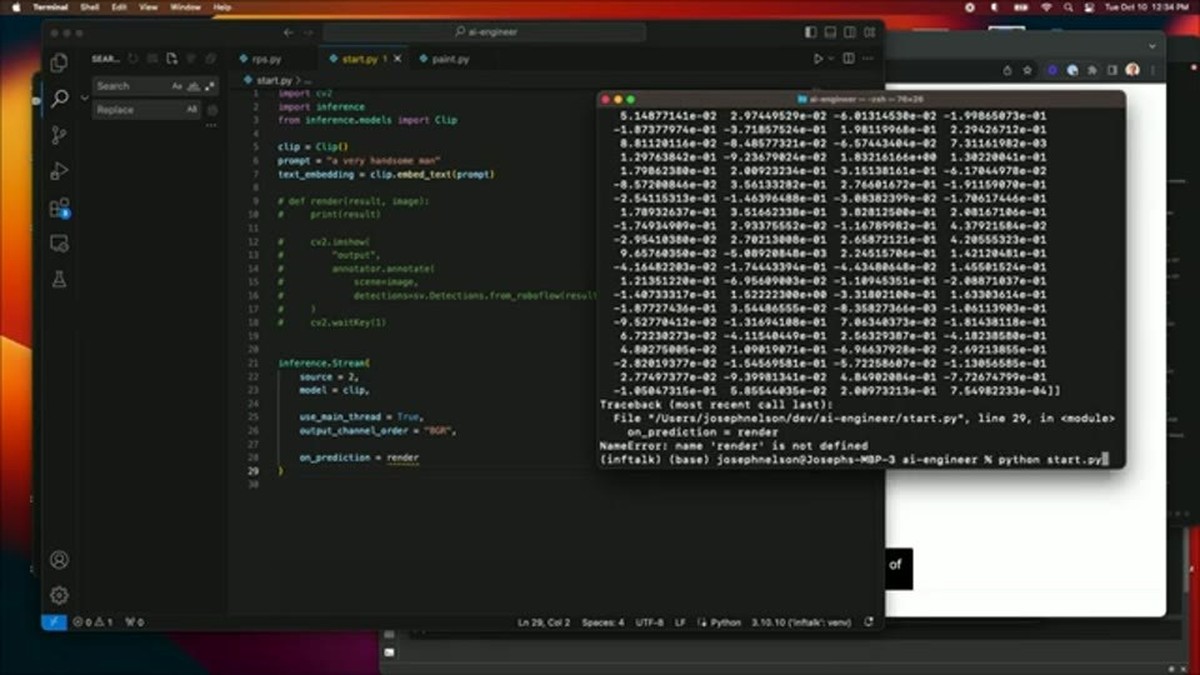Open the Manage gear icon

(x=59, y=595)
